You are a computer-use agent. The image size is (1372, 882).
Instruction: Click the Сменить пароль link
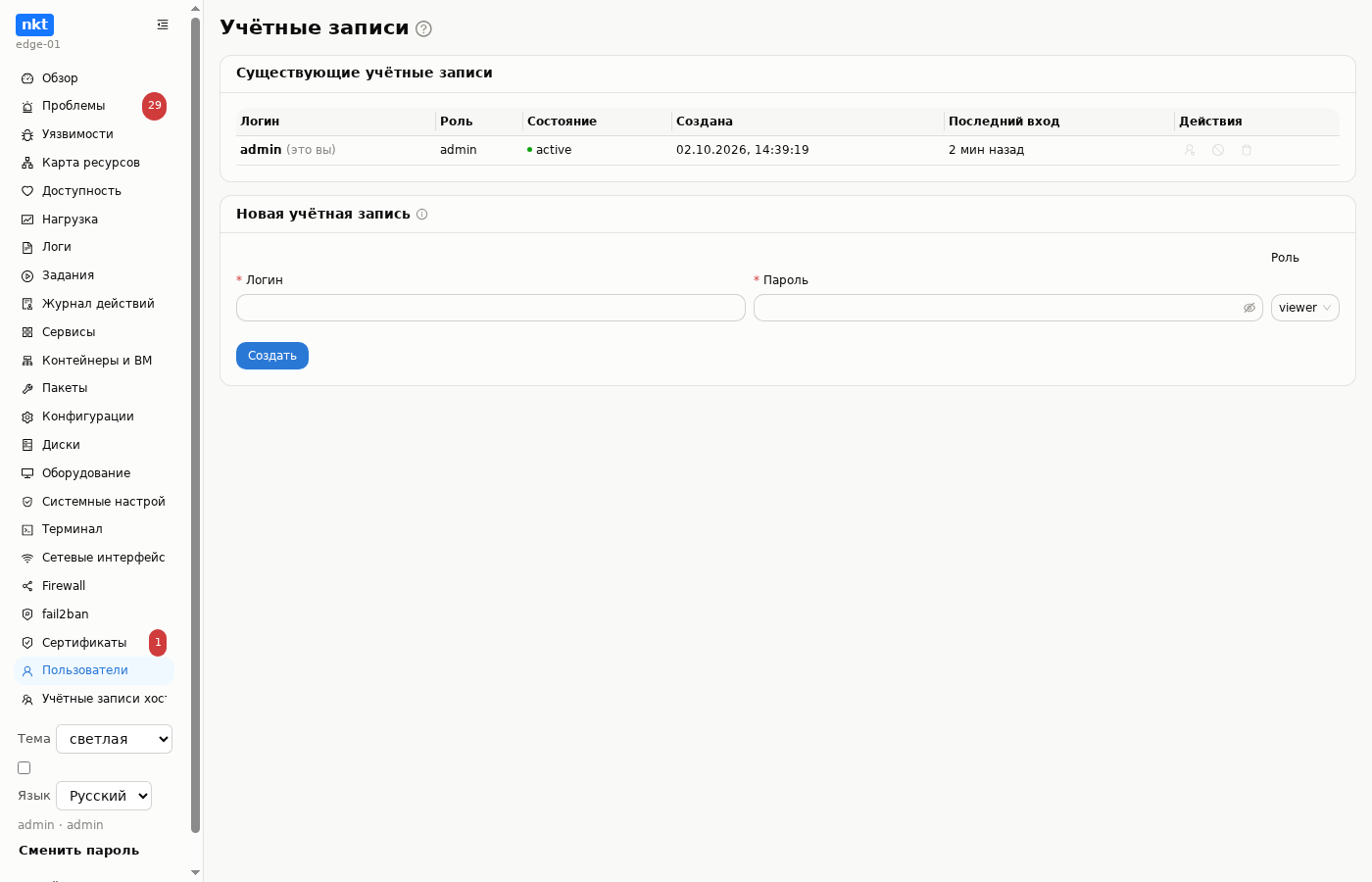coord(78,851)
